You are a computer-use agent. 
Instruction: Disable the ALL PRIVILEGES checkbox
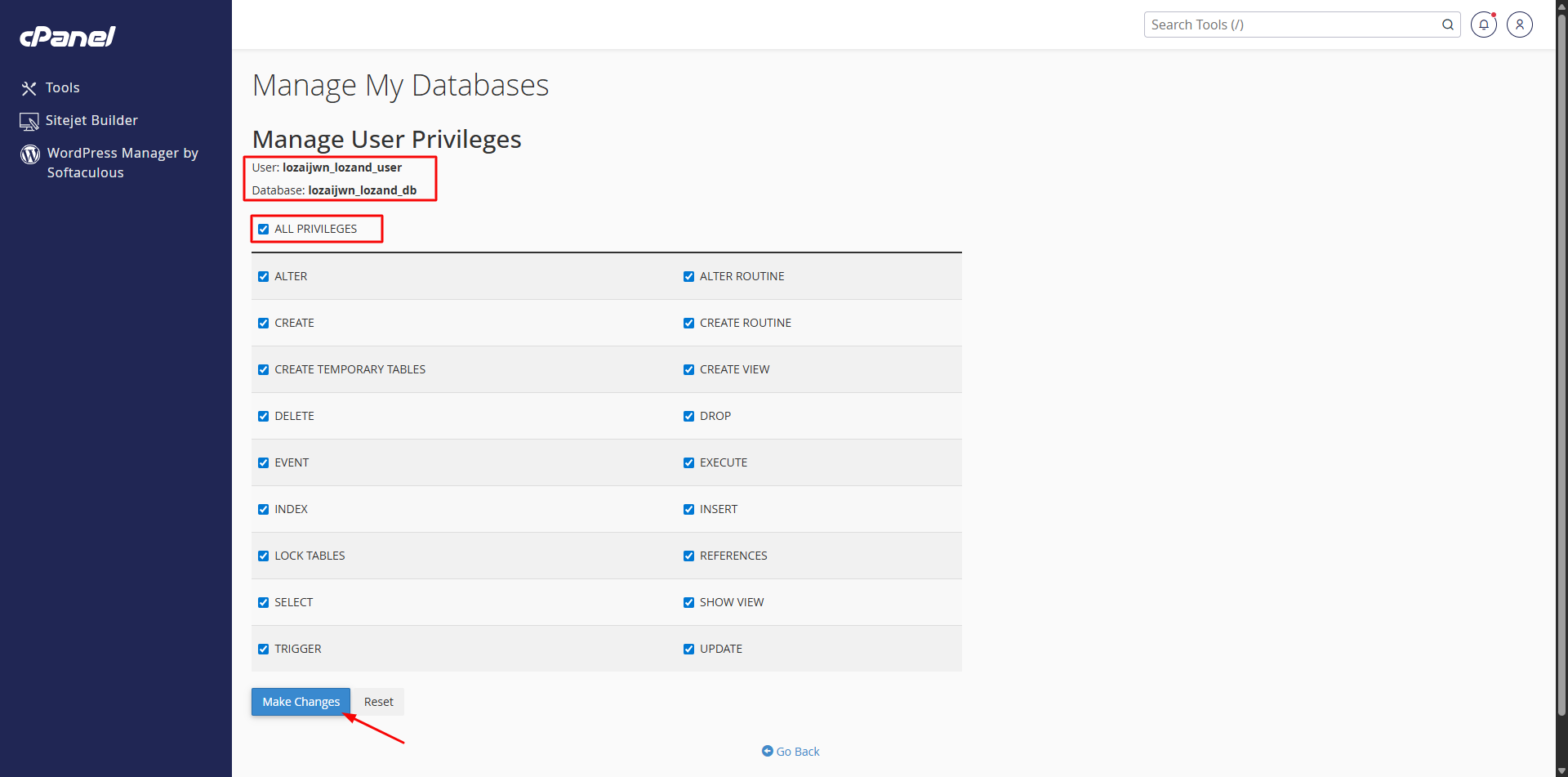tap(263, 229)
